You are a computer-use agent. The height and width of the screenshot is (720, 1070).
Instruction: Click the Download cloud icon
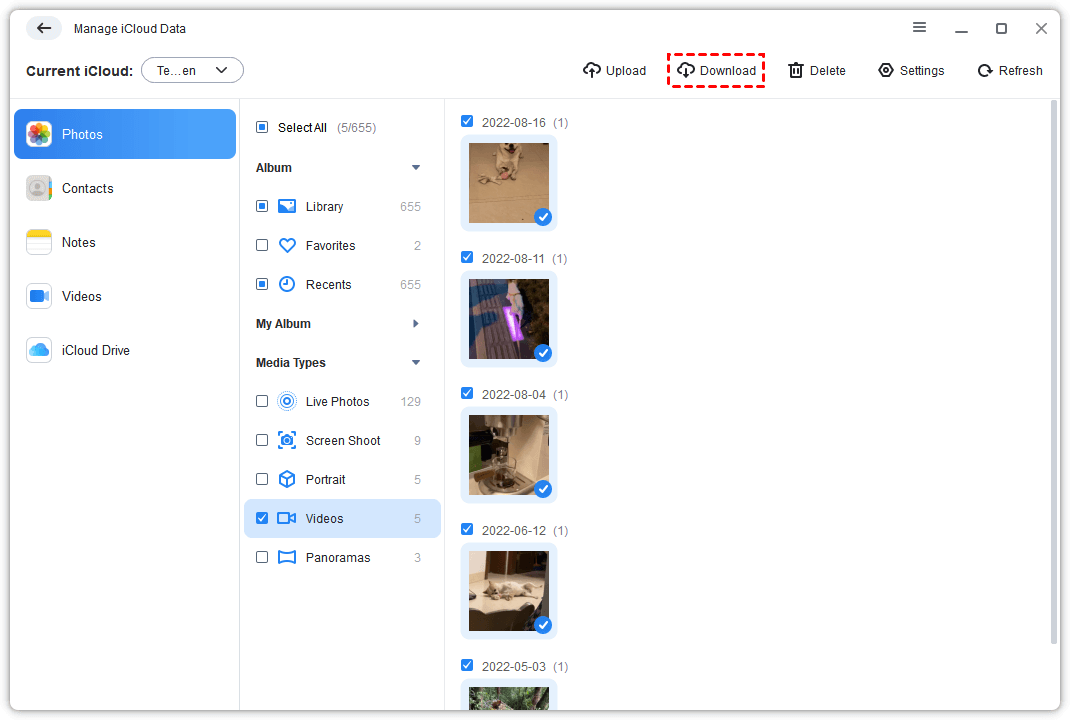[x=686, y=70]
